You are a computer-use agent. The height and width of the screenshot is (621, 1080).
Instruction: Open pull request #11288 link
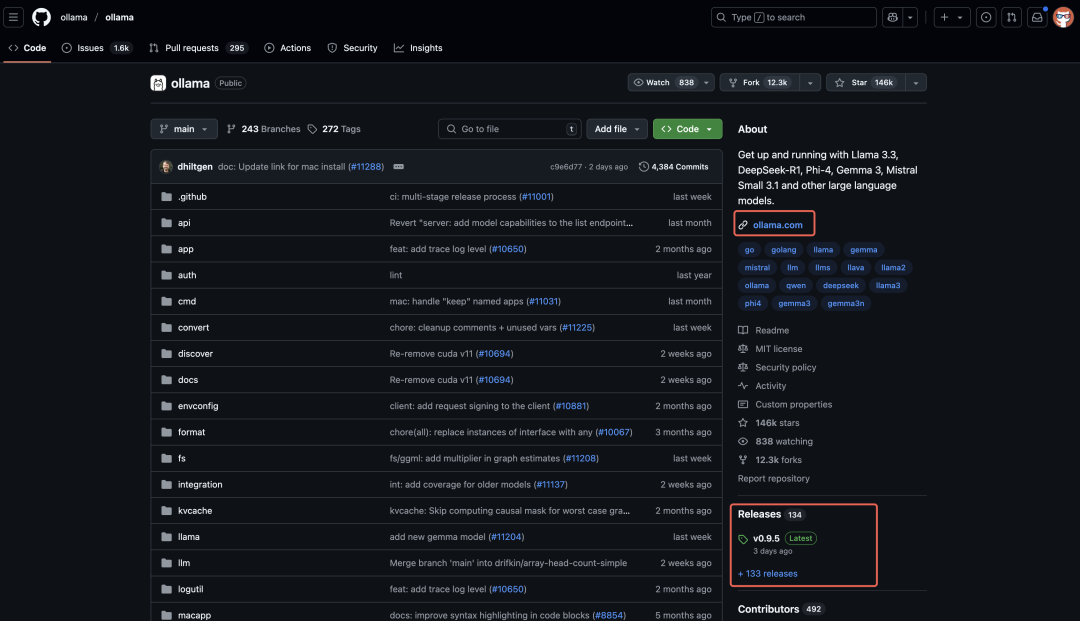[x=365, y=167]
